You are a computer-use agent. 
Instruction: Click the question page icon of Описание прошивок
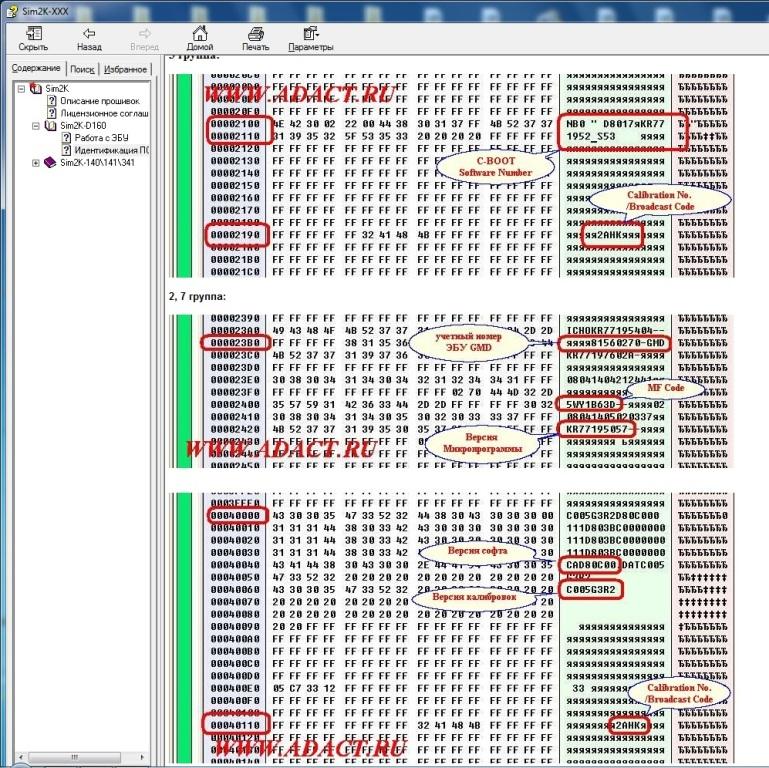click(x=51, y=101)
